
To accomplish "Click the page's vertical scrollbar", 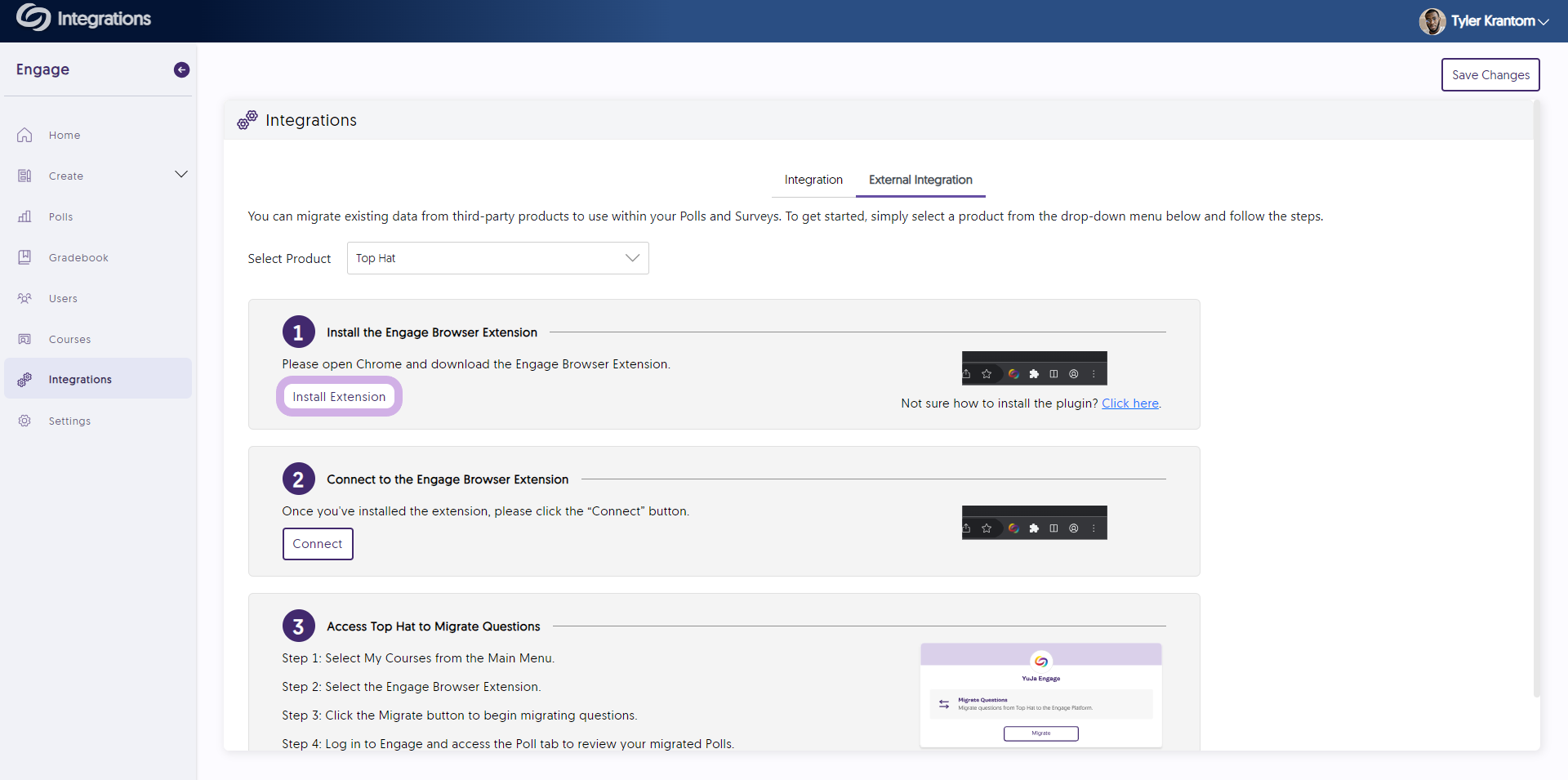I will point(1536,399).
